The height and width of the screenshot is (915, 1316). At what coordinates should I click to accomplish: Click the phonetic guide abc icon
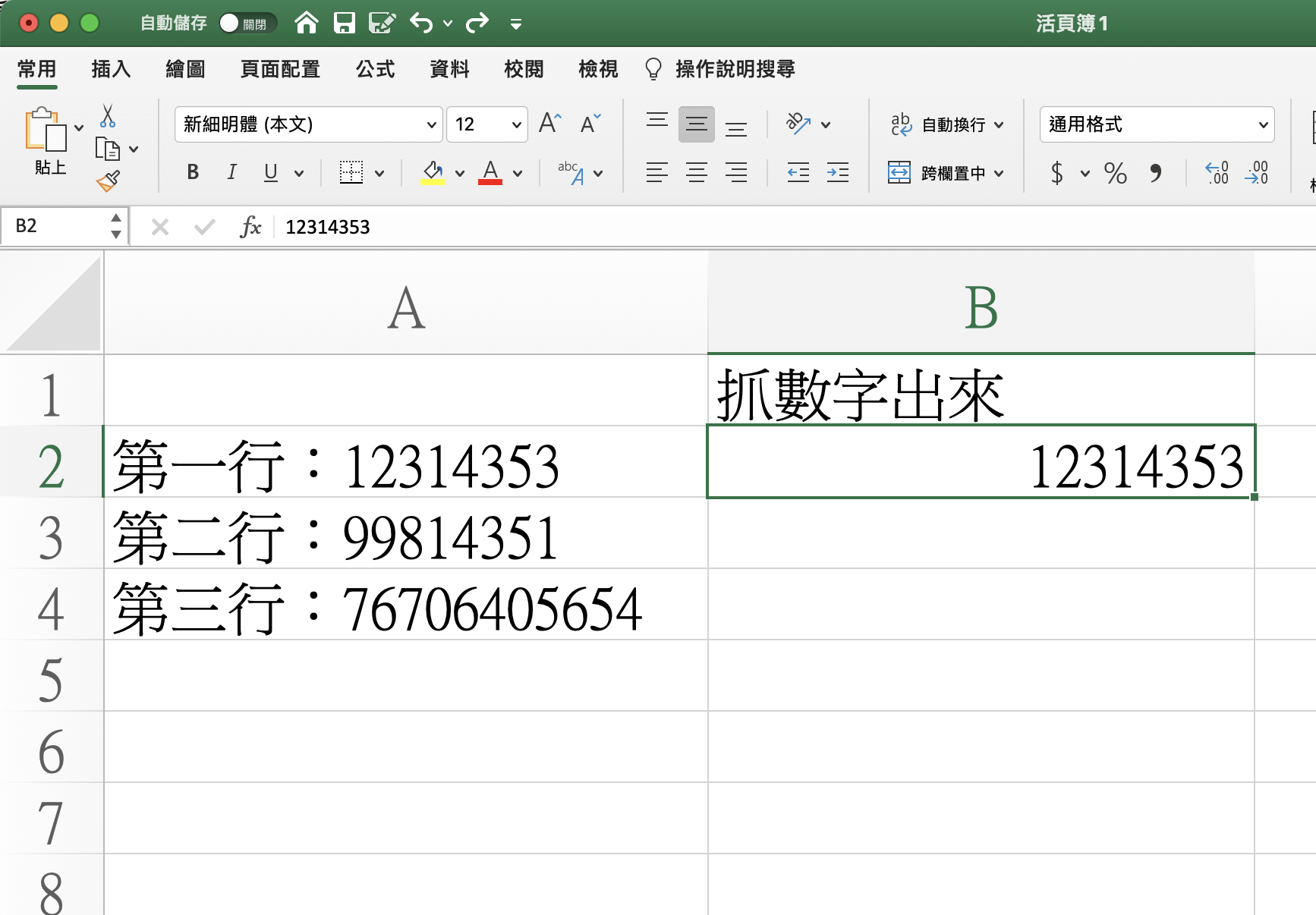click(x=571, y=173)
